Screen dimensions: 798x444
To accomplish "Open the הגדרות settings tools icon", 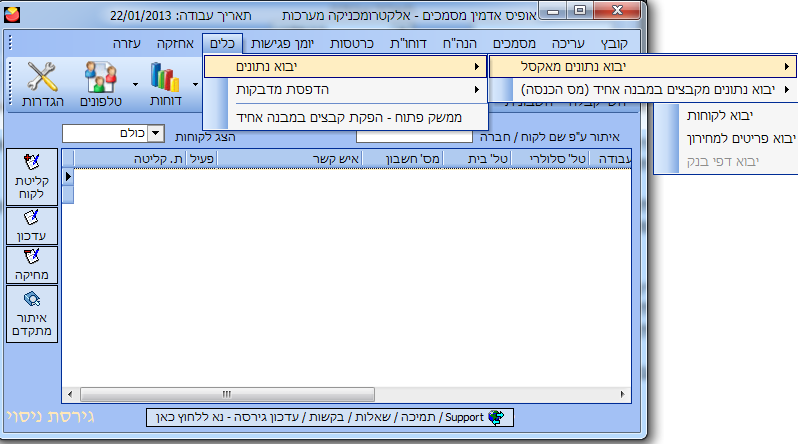I will [42, 84].
